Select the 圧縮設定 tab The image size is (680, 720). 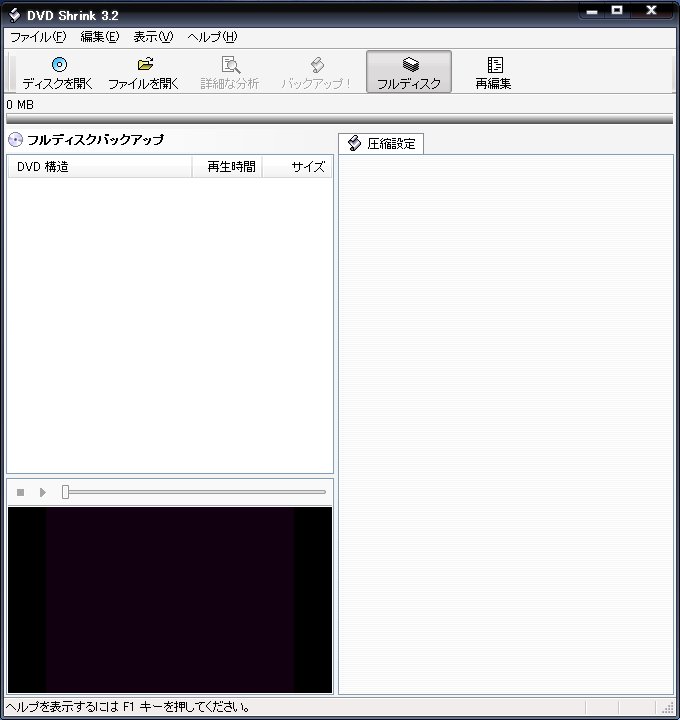(x=381, y=144)
